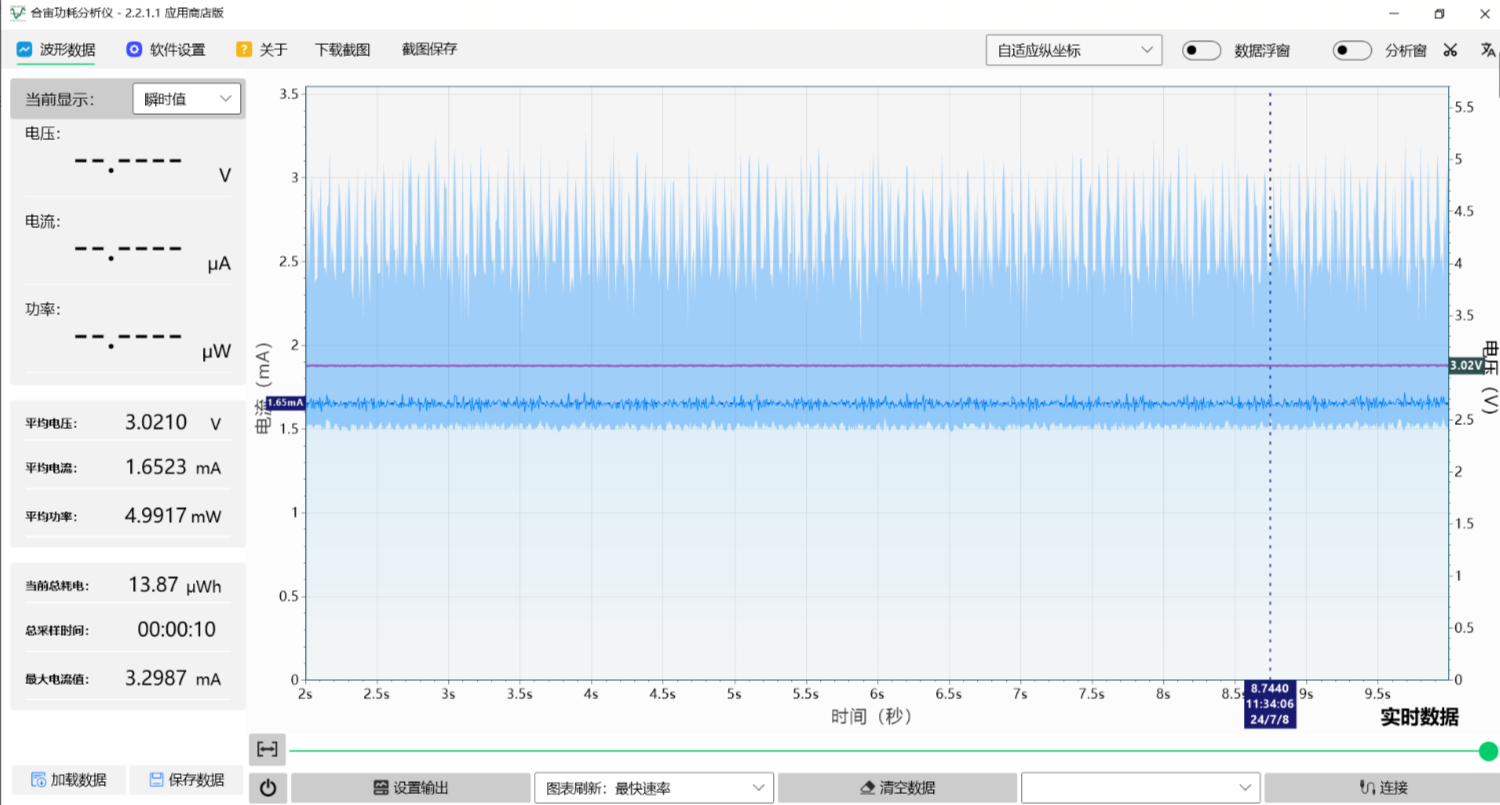Click the 截图保存 menu item
This screenshot has width=1500, height=805.
pyautogui.click(x=429, y=49)
